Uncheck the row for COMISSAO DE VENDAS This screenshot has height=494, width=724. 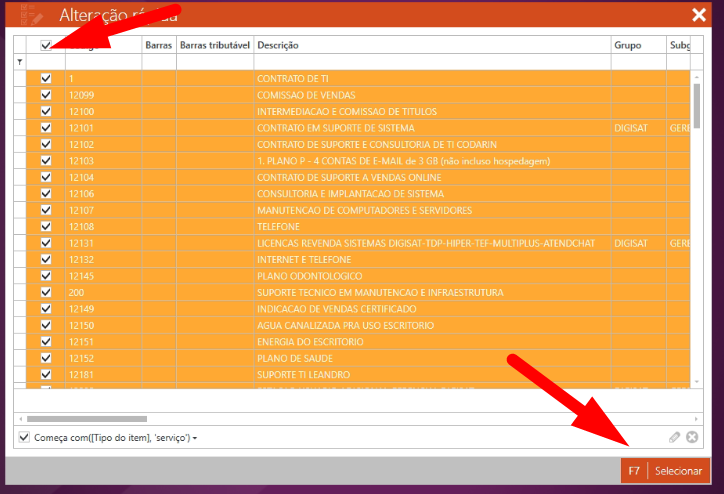(x=45, y=95)
